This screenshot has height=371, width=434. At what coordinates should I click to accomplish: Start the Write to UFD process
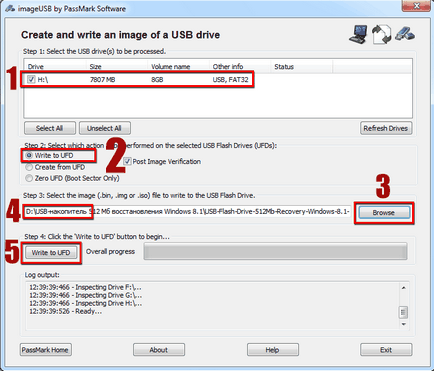(51, 253)
